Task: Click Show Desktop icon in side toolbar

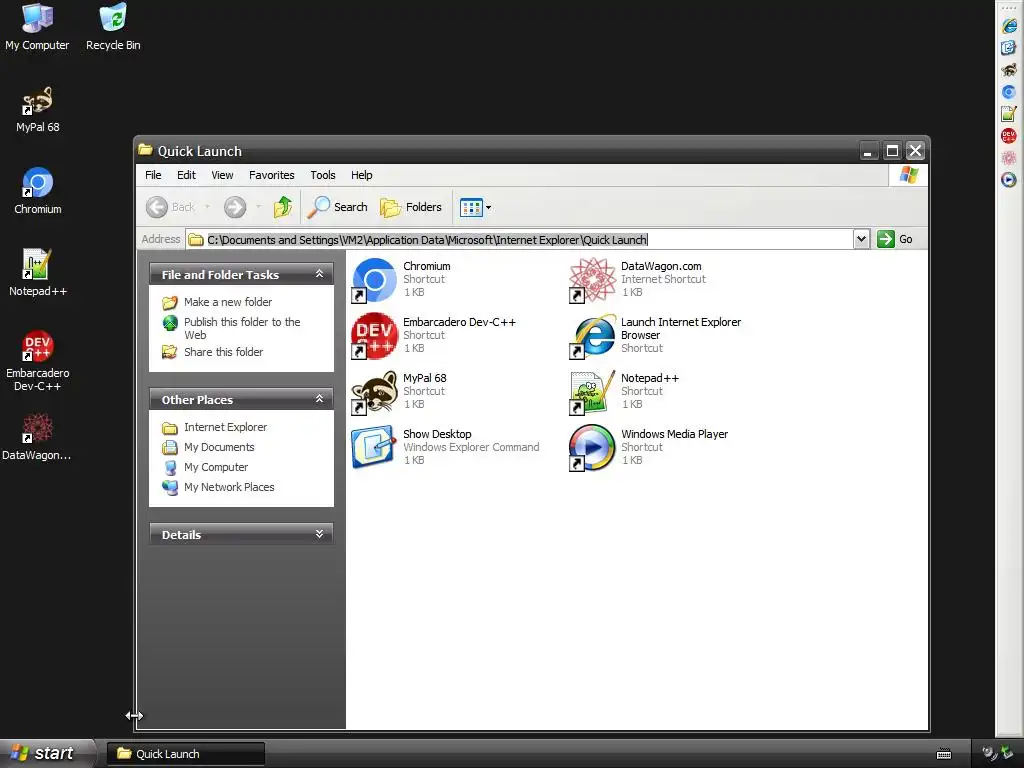Action: 1009,48
